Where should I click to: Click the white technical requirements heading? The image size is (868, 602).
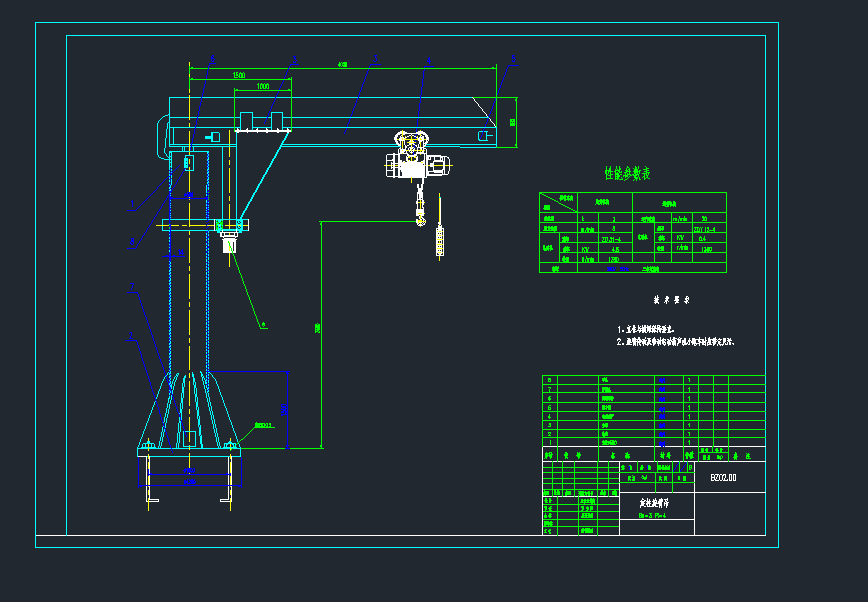[x=671, y=299]
